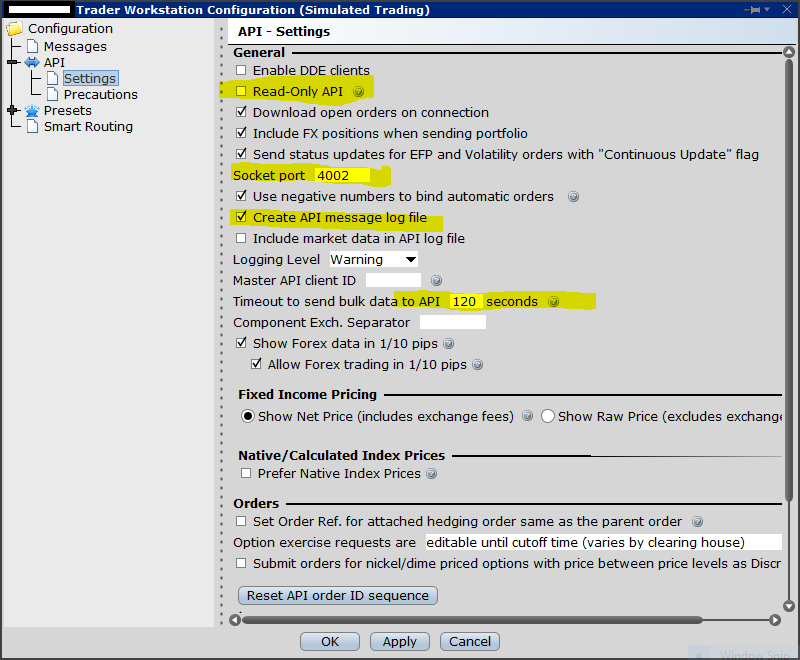Toggle Send status updates for EFP checkbox

pyautogui.click(x=241, y=154)
